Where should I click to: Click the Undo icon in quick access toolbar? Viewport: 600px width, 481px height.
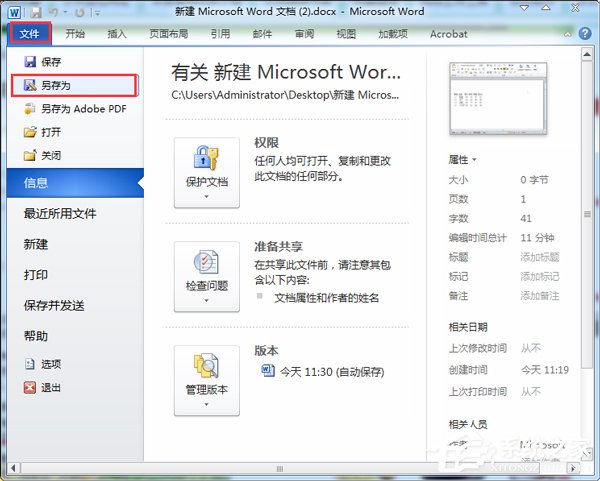point(53,12)
